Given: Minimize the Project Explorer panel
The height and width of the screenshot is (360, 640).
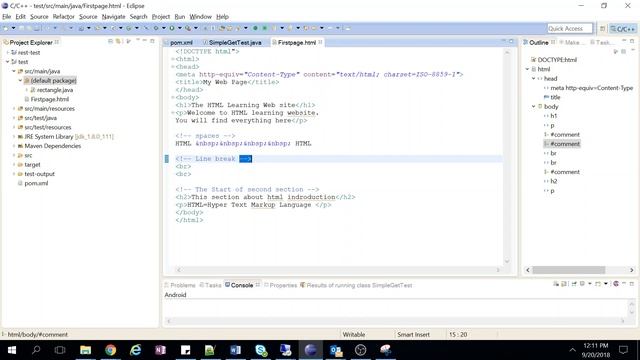Looking at the screenshot, I should pos(144,41).
